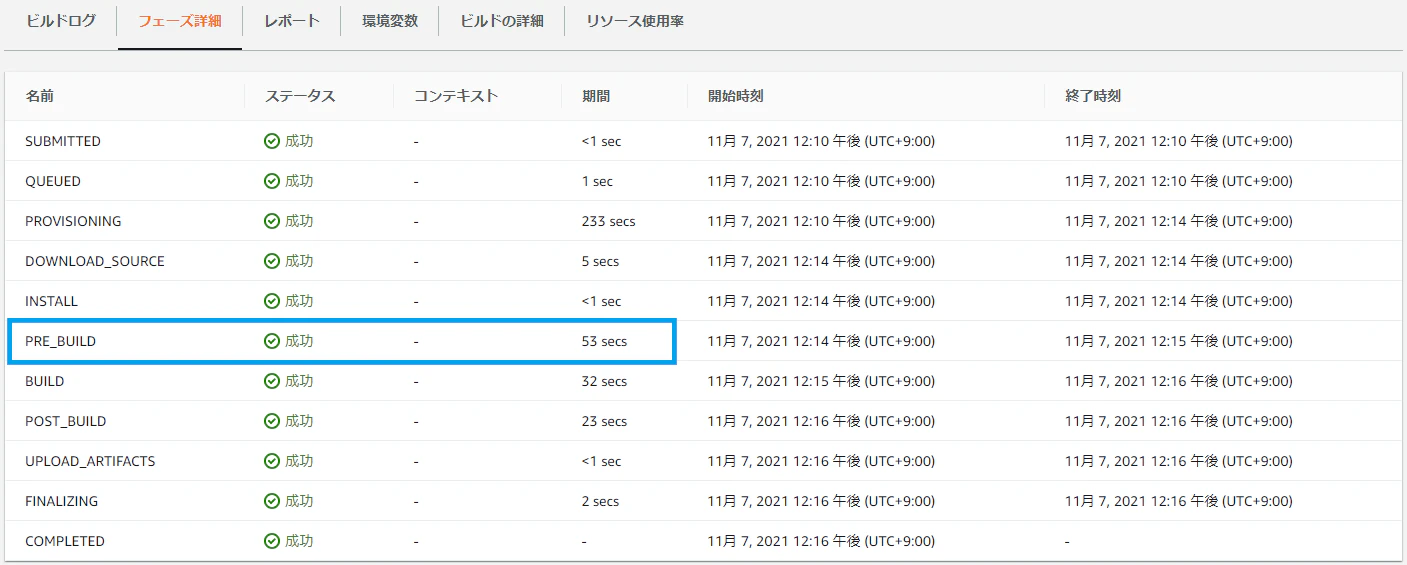
Task: Select the PRE_BUILD phase name
Action: pos(61,341)
